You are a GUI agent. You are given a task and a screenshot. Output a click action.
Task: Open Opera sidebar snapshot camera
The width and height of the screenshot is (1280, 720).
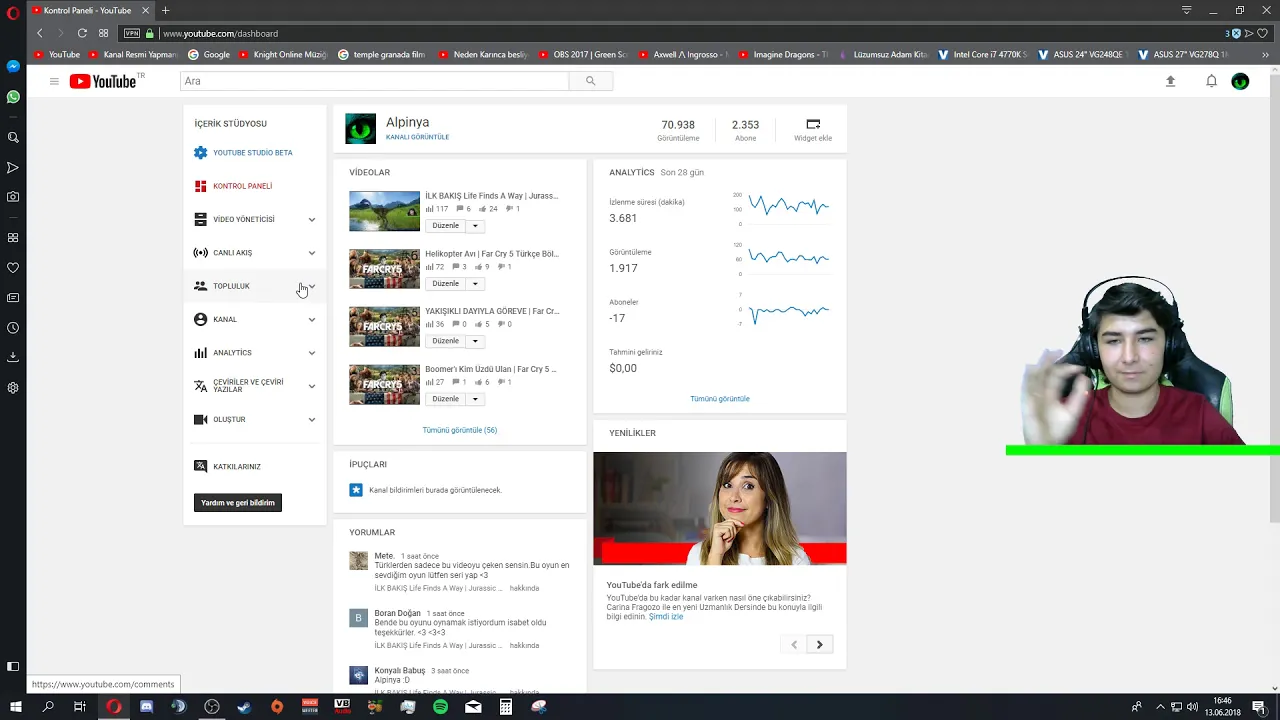pyautogui.click(x=13, y=197)
